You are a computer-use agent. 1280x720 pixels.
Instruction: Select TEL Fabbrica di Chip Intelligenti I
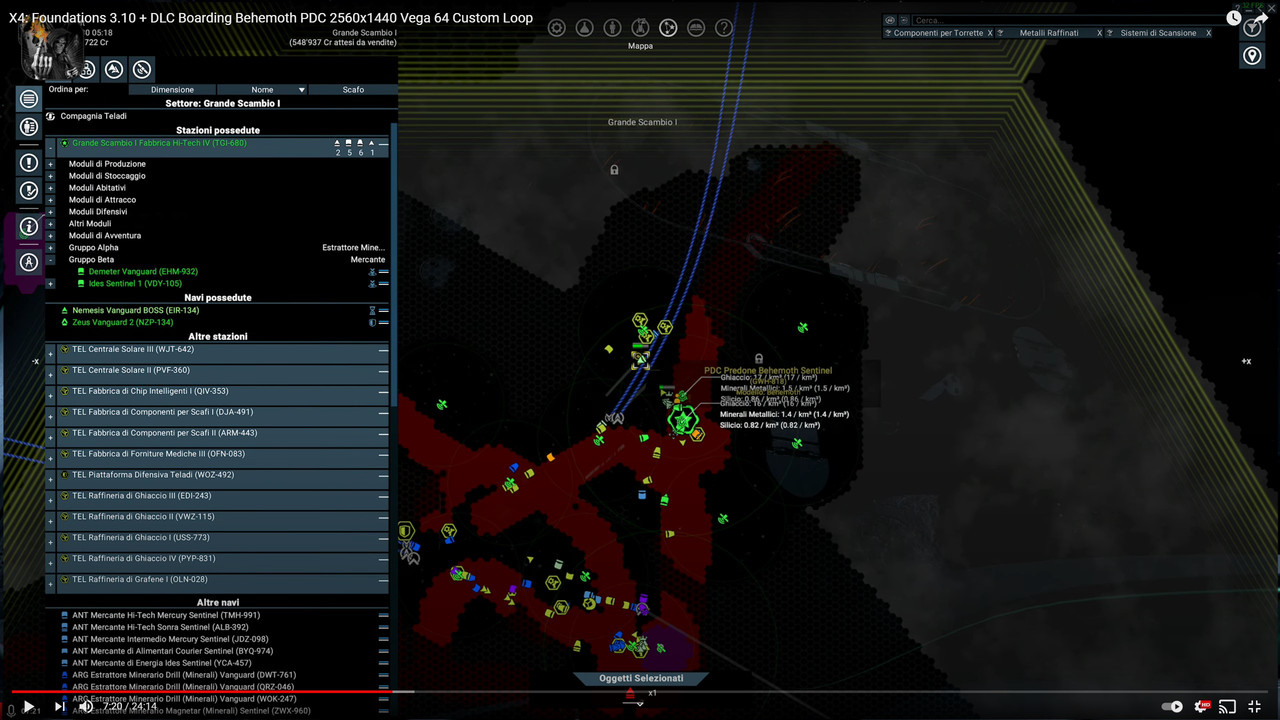tap(223, 392)
